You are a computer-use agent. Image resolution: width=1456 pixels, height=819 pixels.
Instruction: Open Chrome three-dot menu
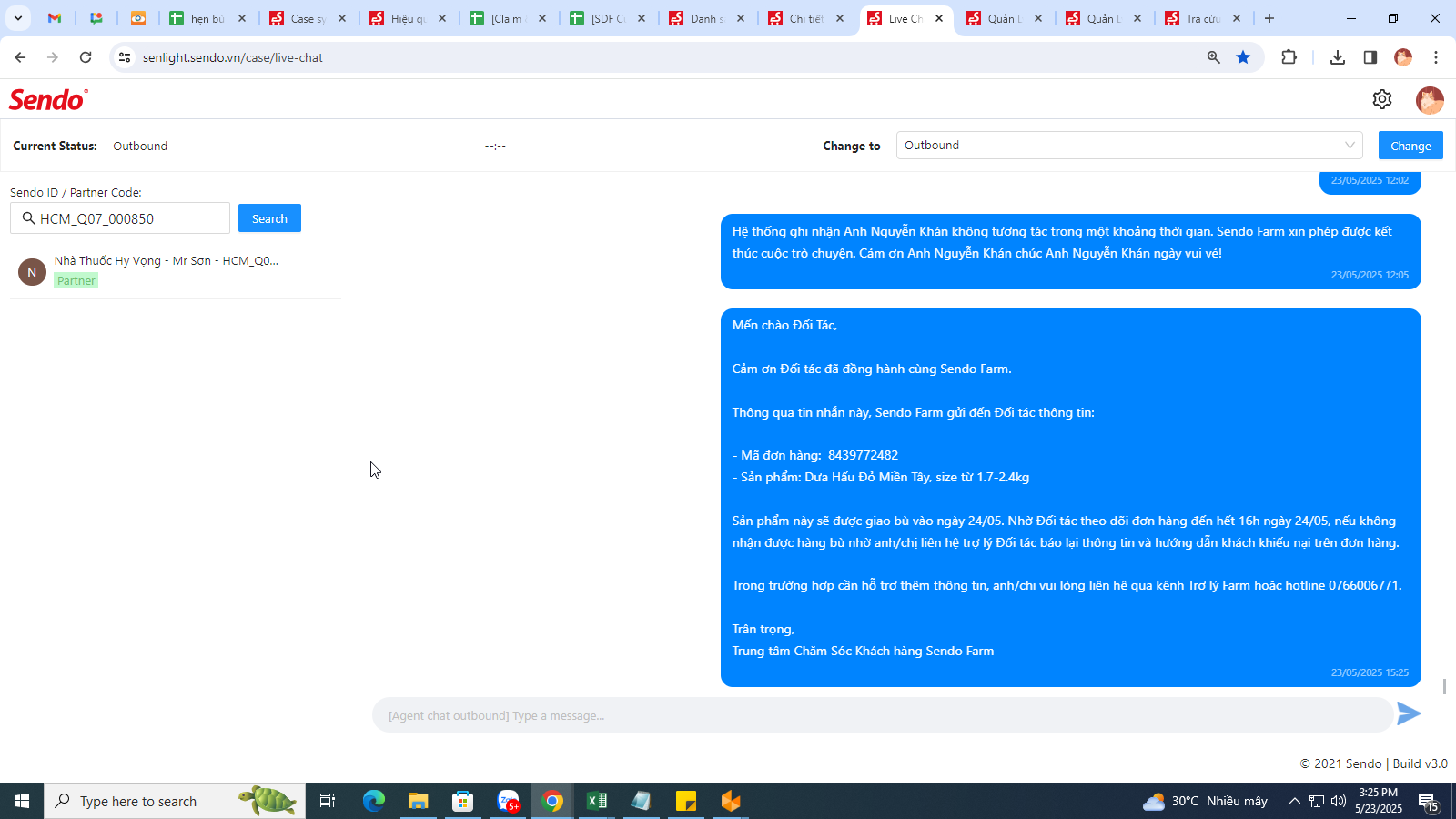[x=1436, y=57]
